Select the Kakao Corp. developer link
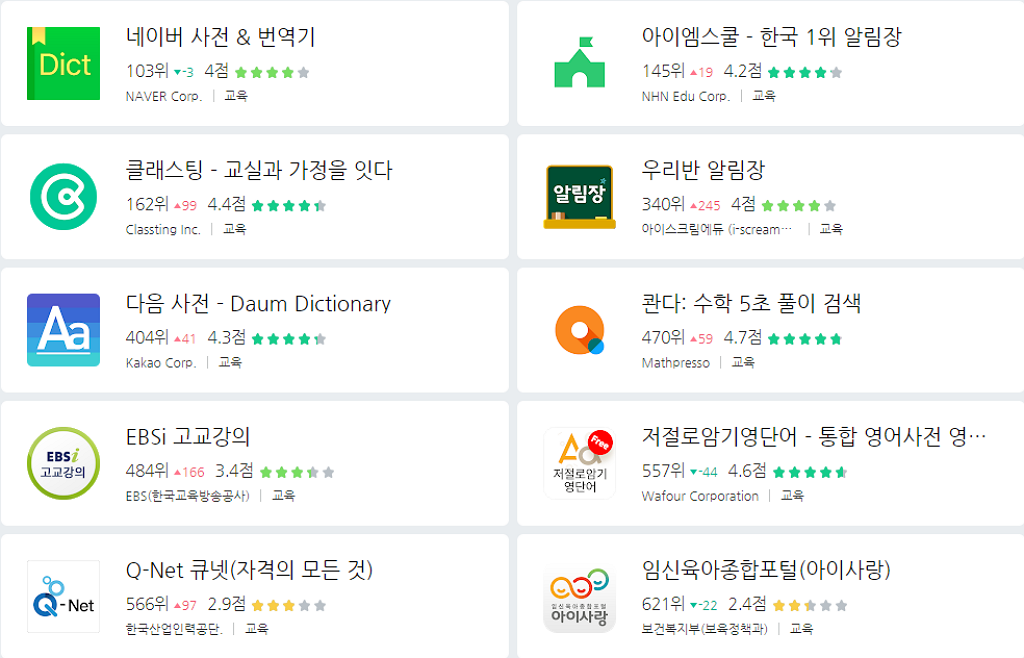The image size is (1024, 658). [x=161, y=363]
